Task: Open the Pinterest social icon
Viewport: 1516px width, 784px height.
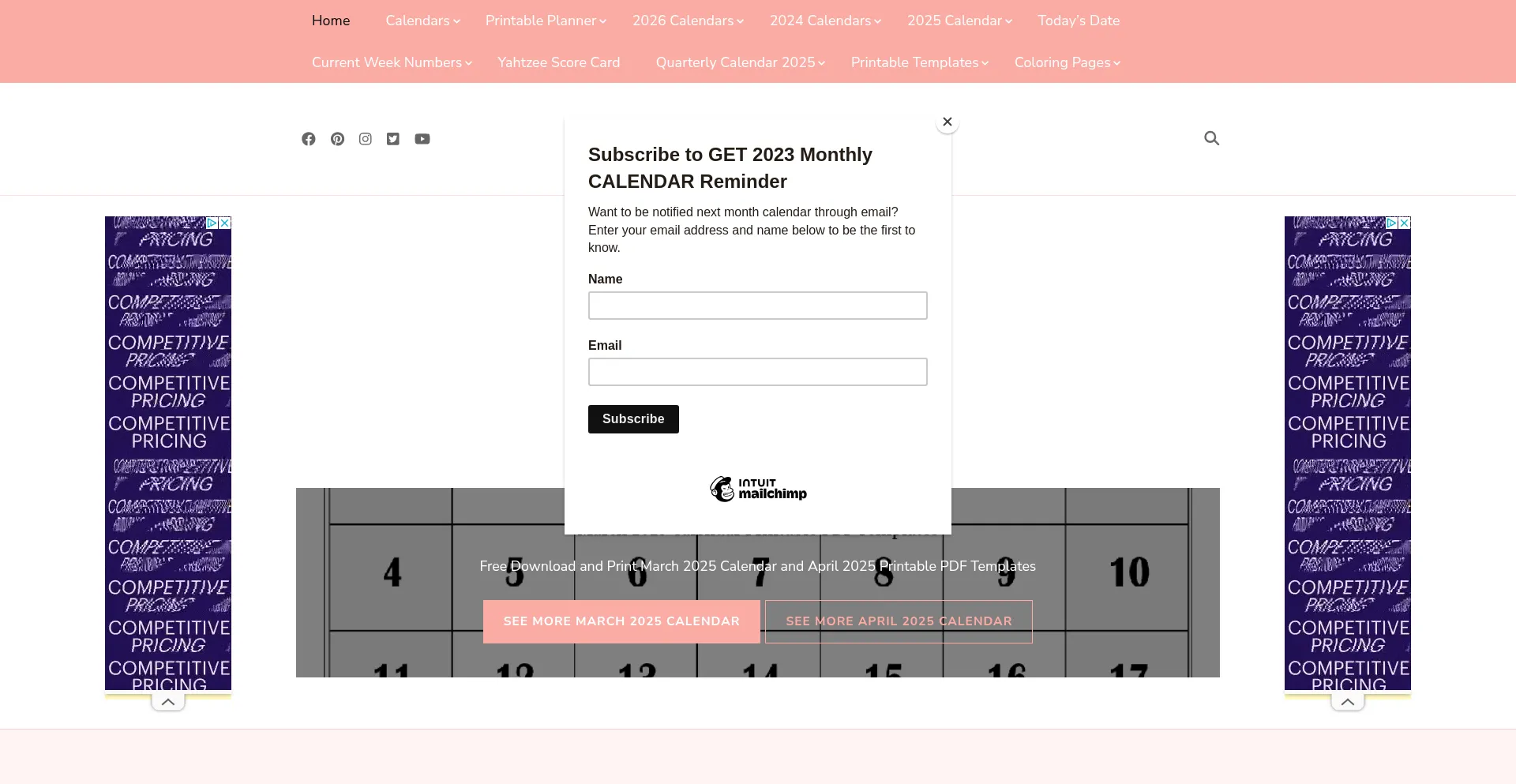Action: point(337,139)
